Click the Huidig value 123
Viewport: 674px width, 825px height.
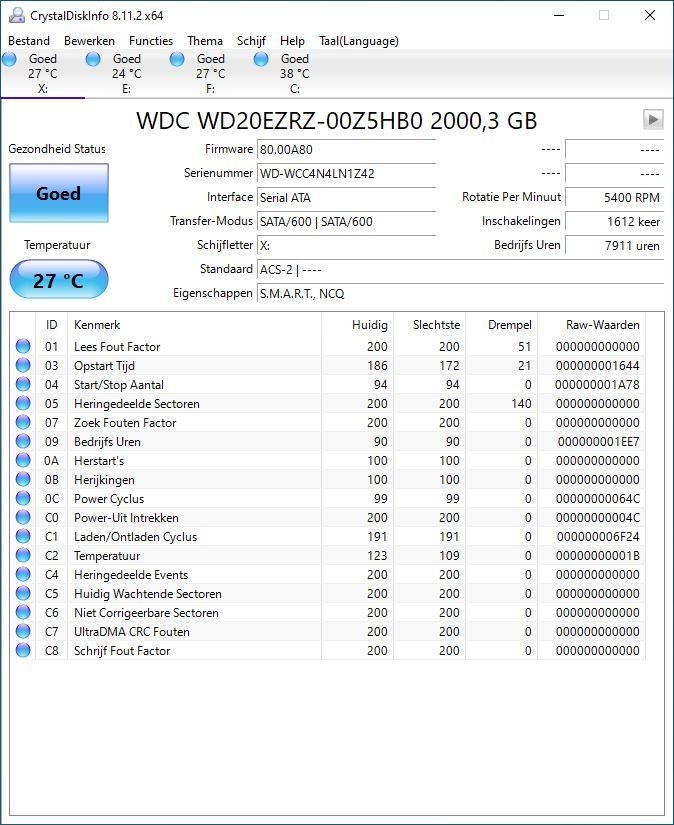(377, 555)
